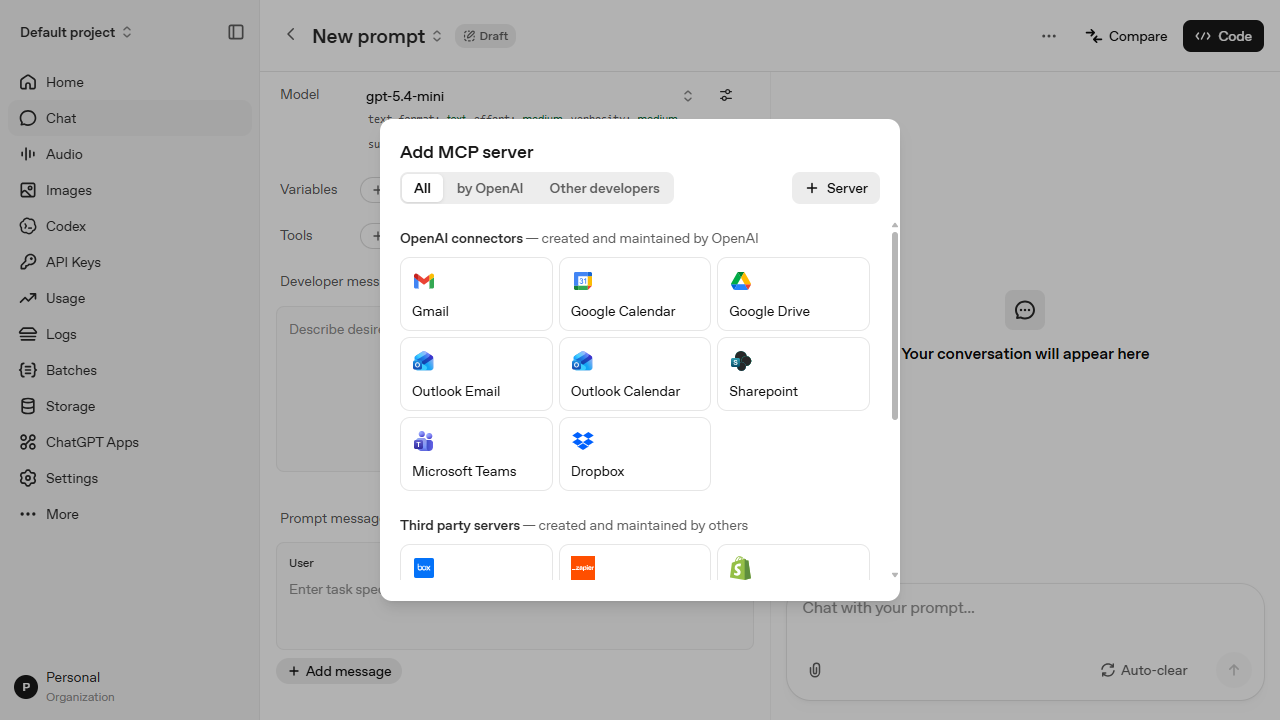Switch to the All tab

click(x=422, y=188)
